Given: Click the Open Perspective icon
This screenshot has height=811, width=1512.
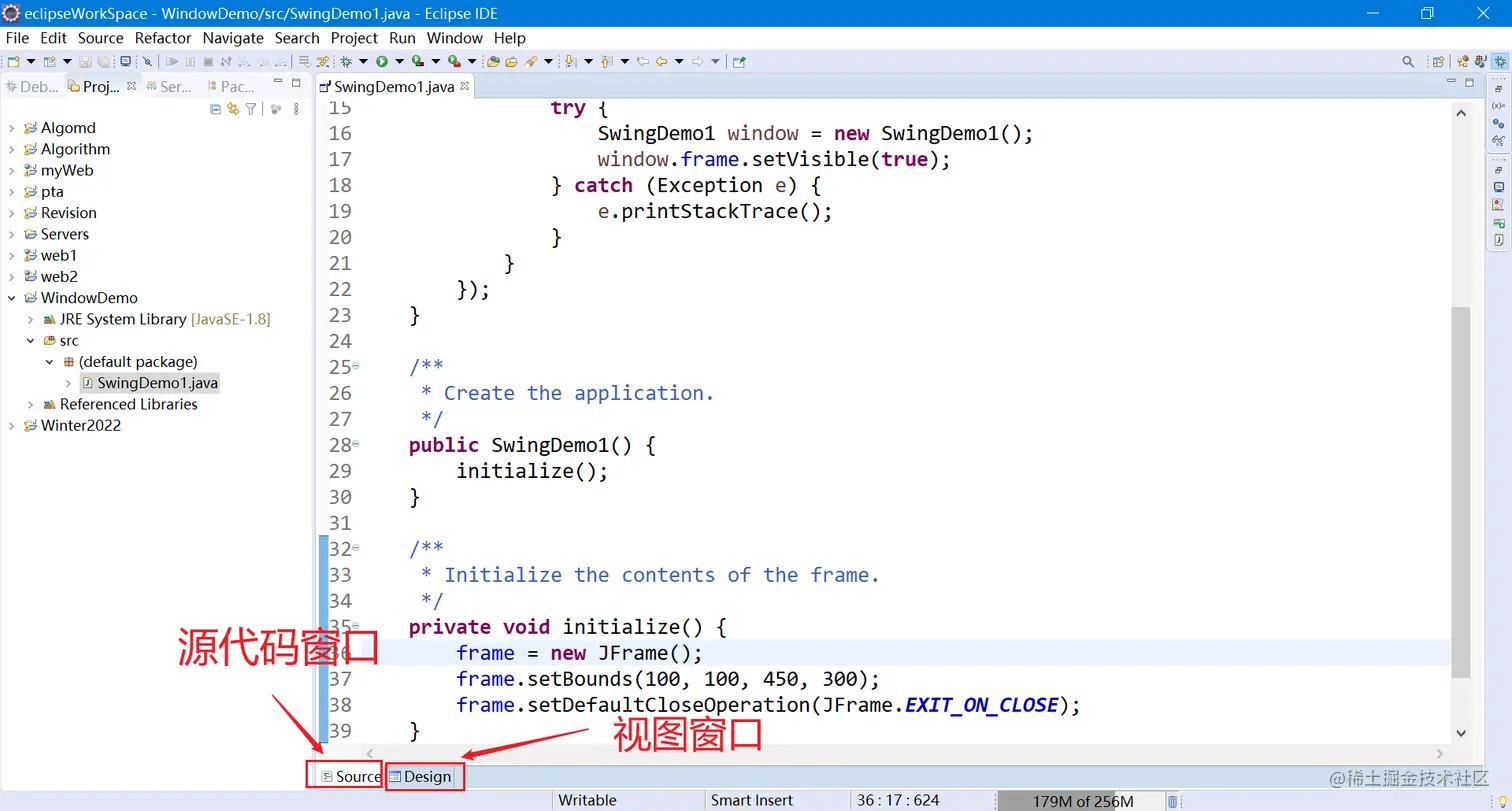Looking at the screenshot, I should (x=1438, y=61).
